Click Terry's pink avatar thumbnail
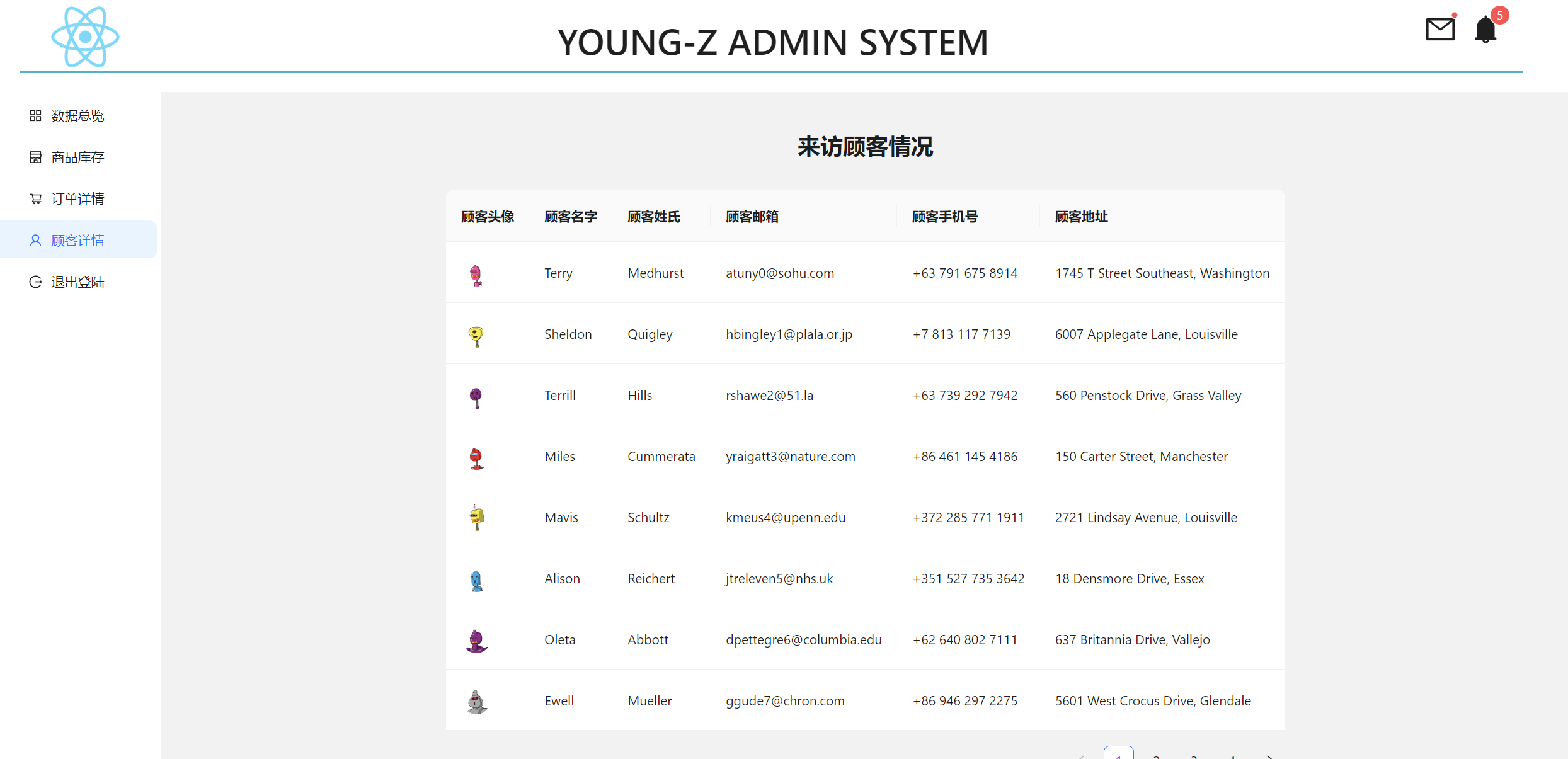This screenshot has width=1568, height=759. point(476,275)
